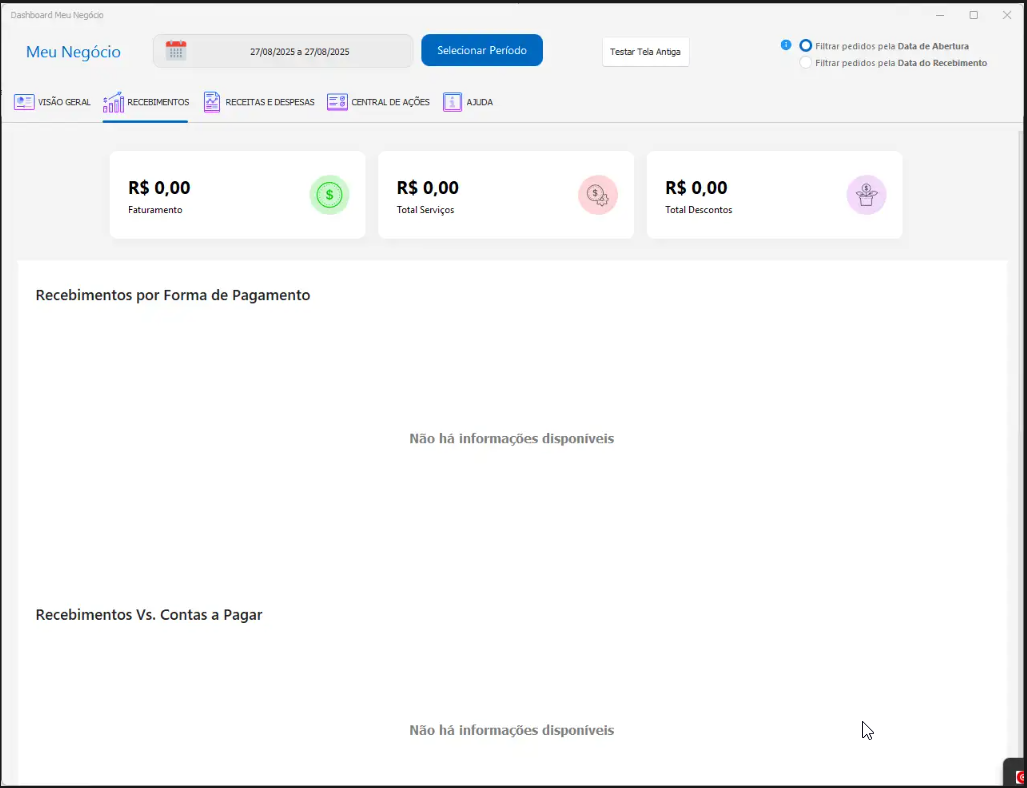This screenshot has width=1027, height=788.
Task: Click the pink Total Serviços icon
Action: (x=597, y=195)
